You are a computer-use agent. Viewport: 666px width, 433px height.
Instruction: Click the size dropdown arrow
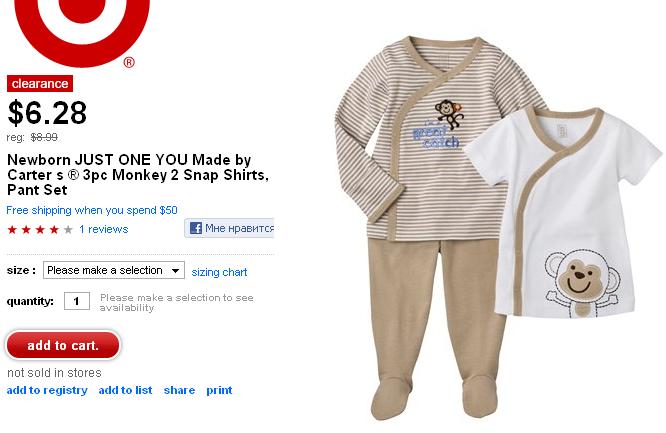pos(175,270)
